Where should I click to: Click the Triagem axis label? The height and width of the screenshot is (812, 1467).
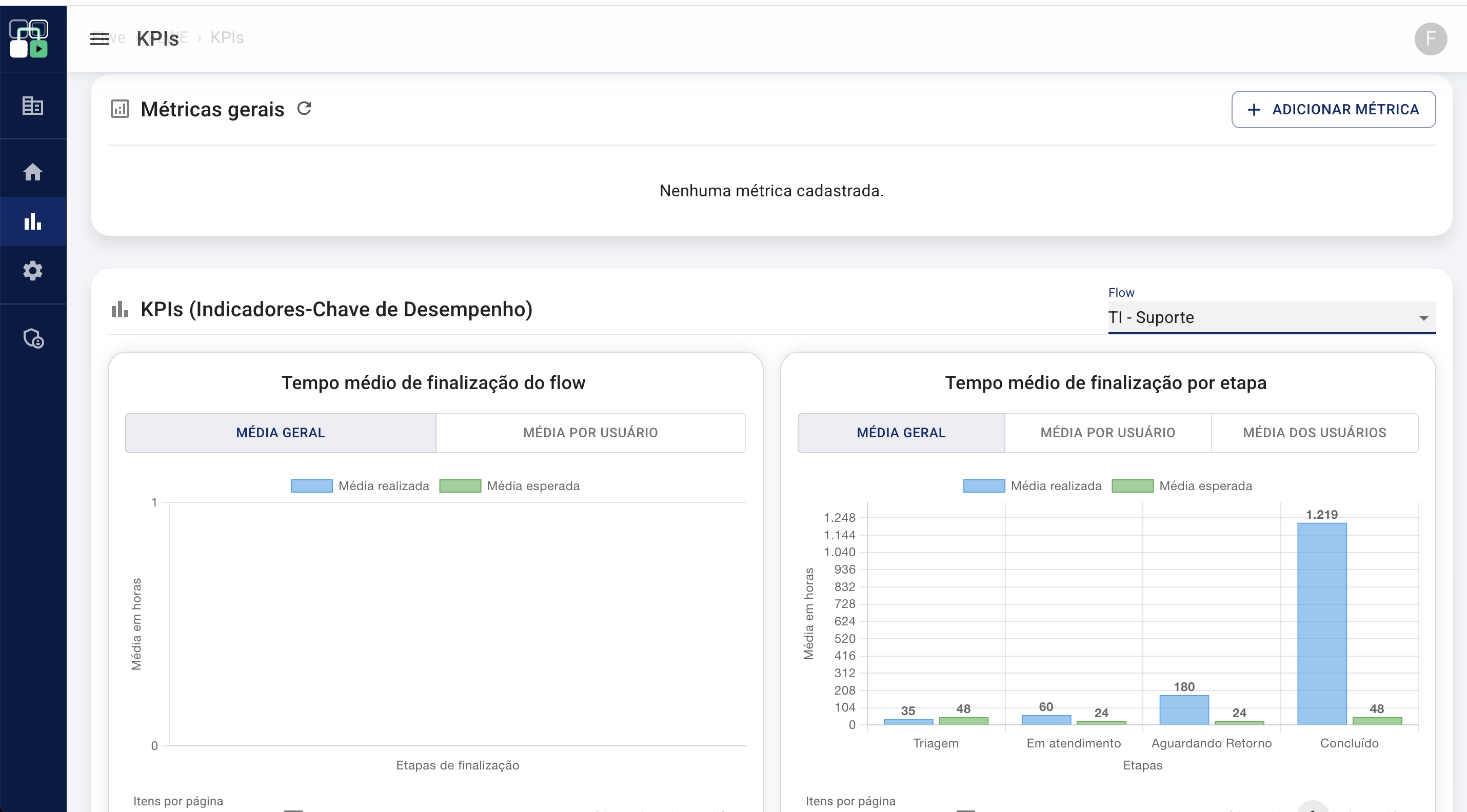936,743
